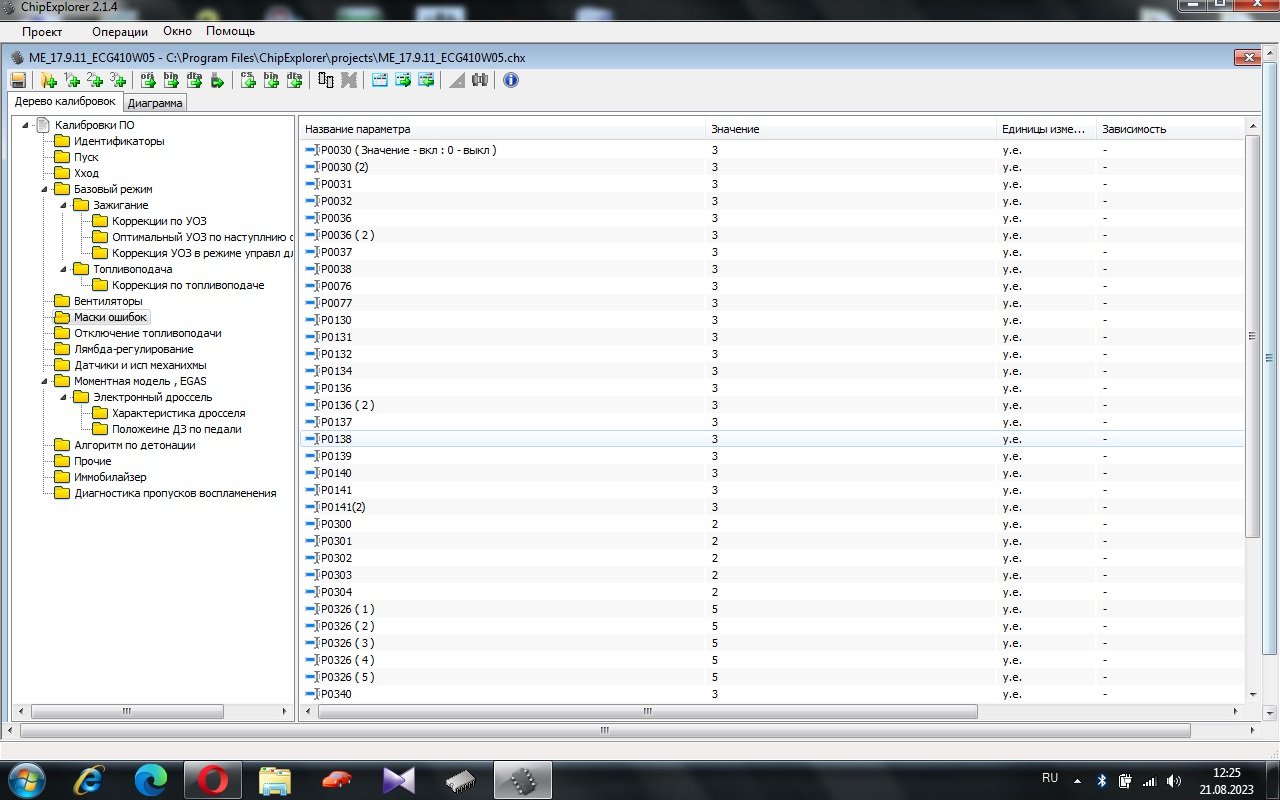This screenshot has width=1280, height=800.
Task: Collapse the Электронный дроссель node
Action: point(63,397)
